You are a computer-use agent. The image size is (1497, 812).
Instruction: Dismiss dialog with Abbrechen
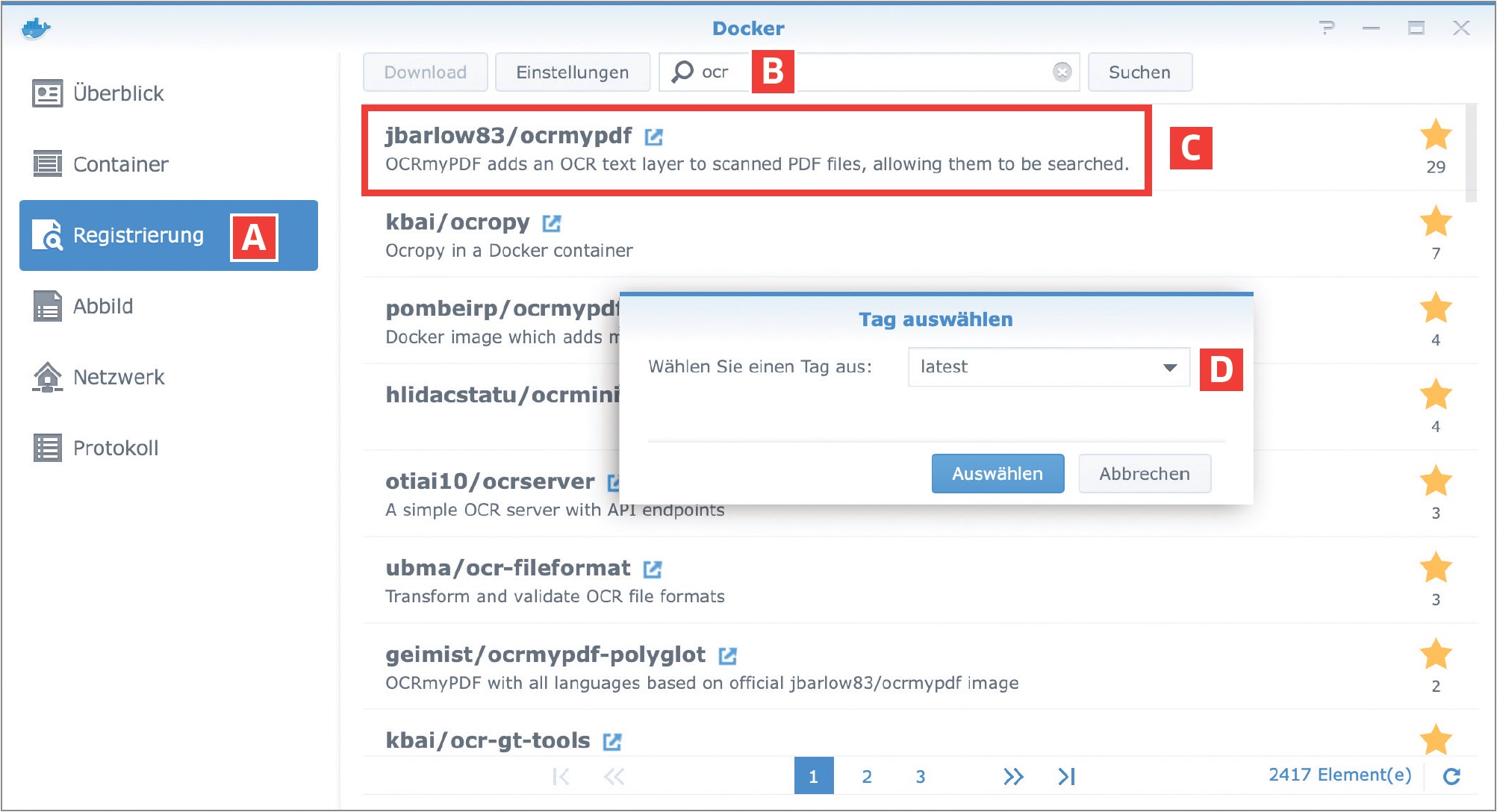1145,474
